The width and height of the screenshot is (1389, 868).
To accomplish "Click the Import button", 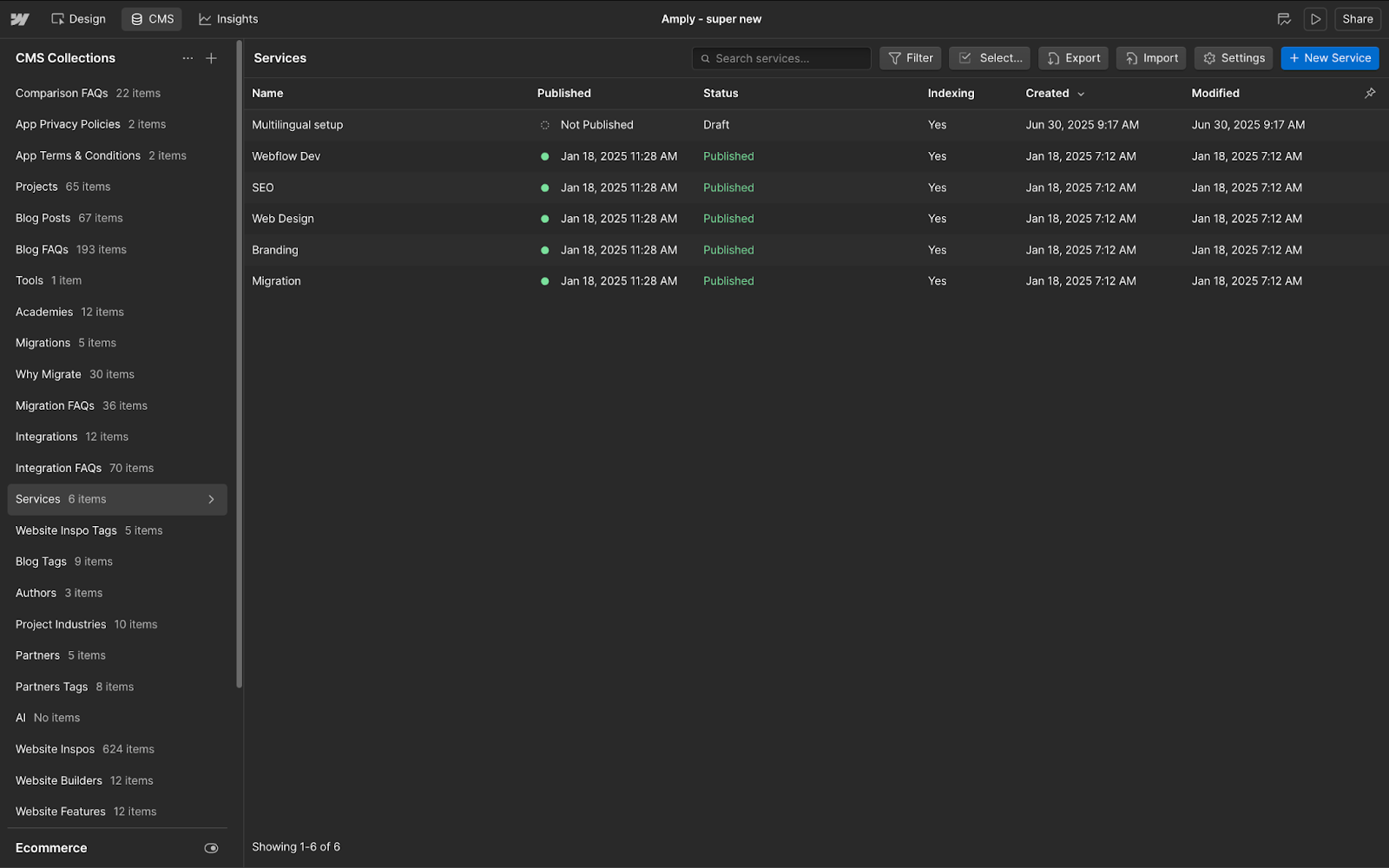I will click(1151, 58).
